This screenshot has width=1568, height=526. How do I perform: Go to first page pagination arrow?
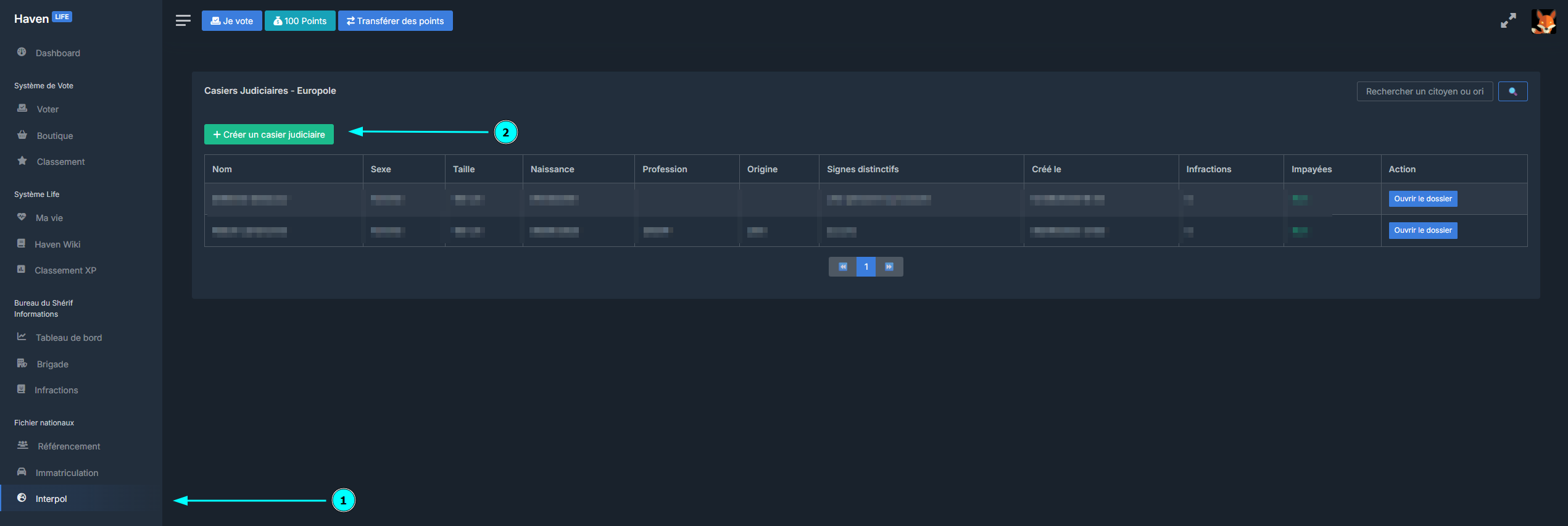coord(842,267)
